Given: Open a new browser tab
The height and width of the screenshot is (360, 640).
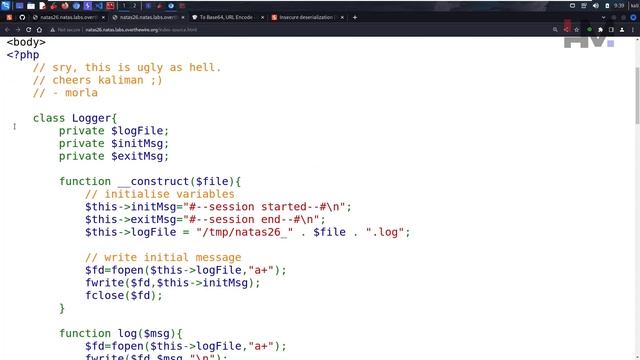Looking at the screenshot, I should point(355,18).
